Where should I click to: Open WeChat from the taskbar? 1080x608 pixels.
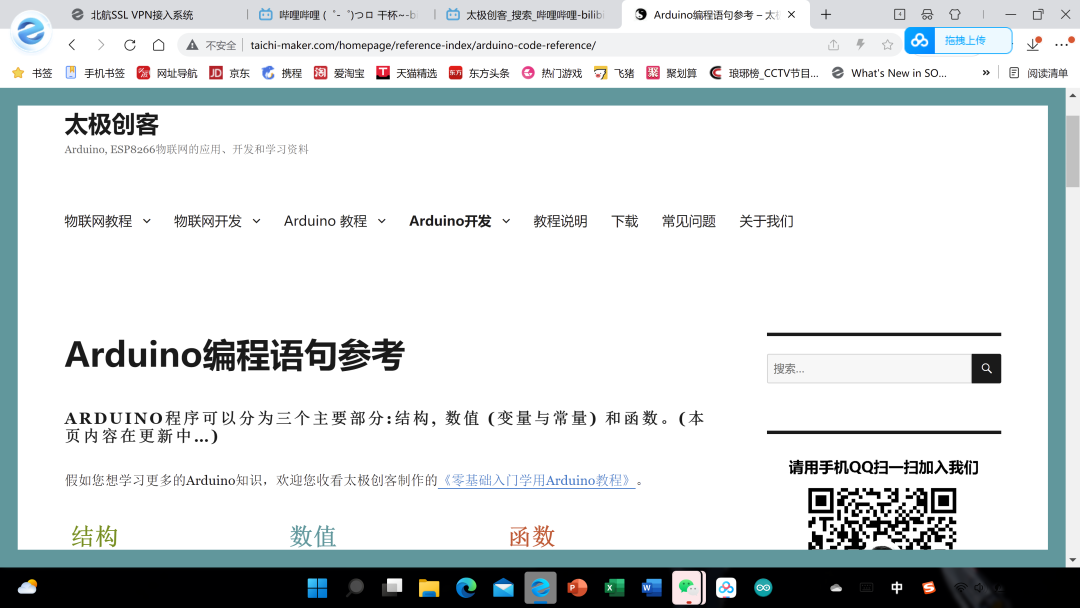(688, 587)
